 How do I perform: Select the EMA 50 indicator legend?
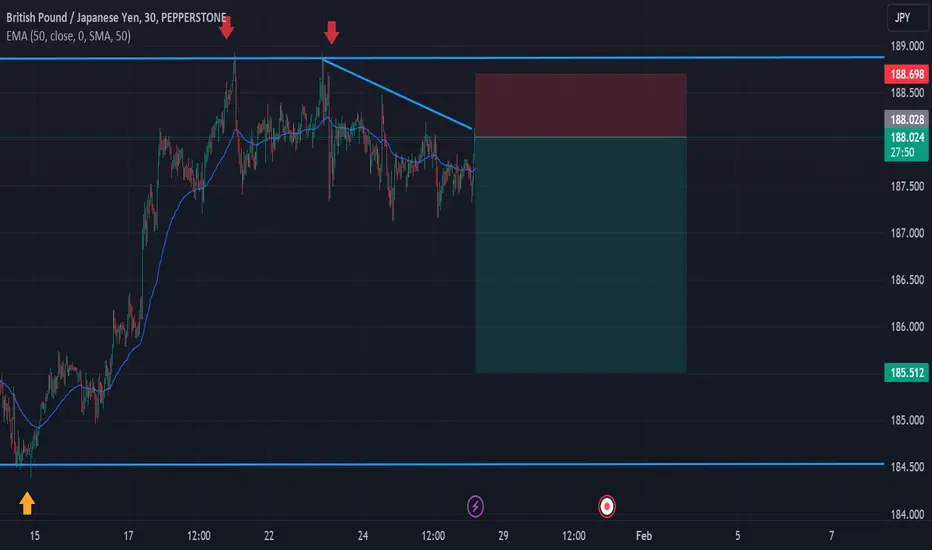click(68, 36)
